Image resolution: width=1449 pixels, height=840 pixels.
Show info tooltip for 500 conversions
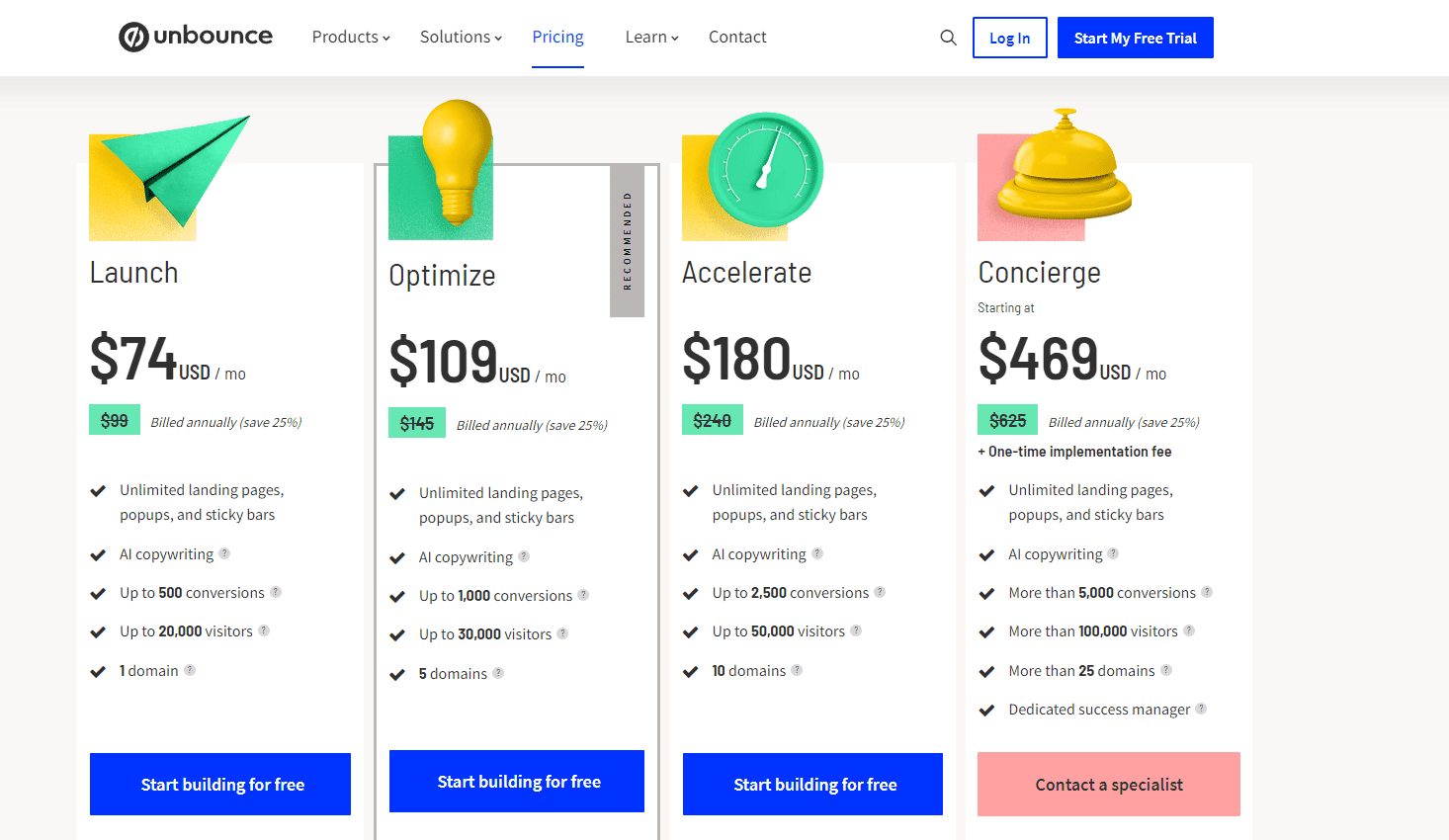pos(276,592)
